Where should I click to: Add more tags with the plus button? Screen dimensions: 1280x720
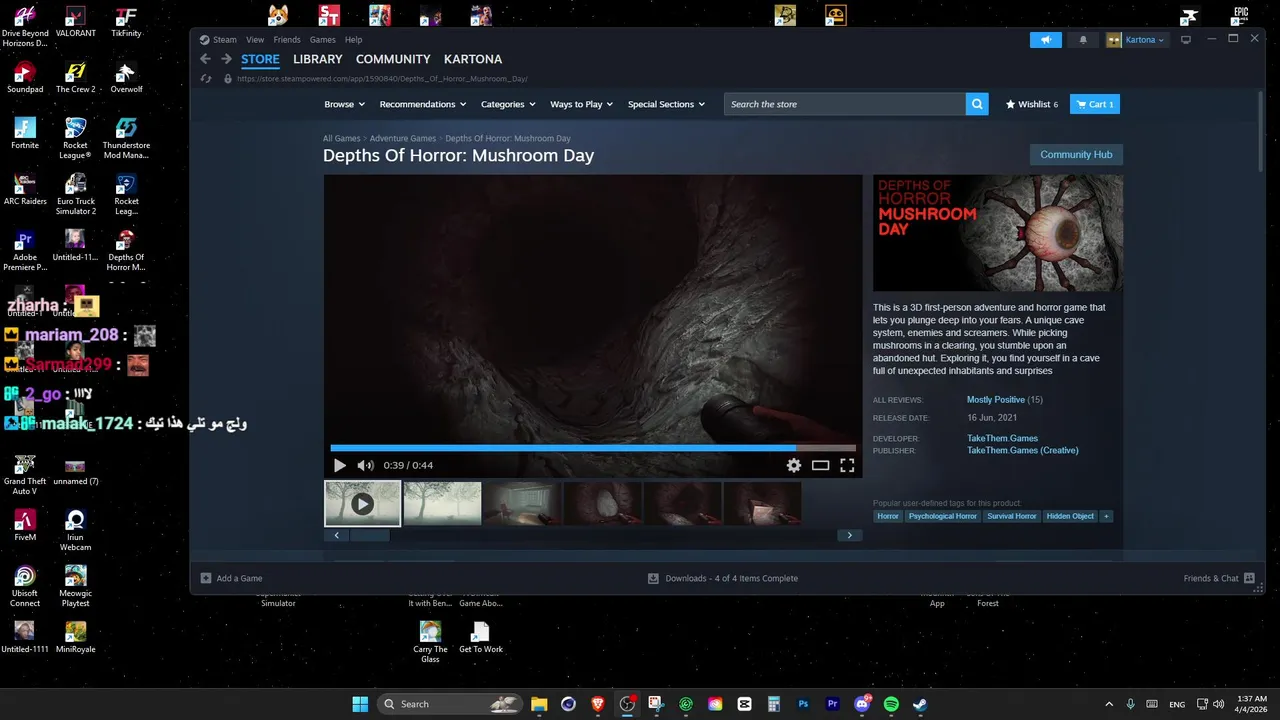(x=1106, y=516)
